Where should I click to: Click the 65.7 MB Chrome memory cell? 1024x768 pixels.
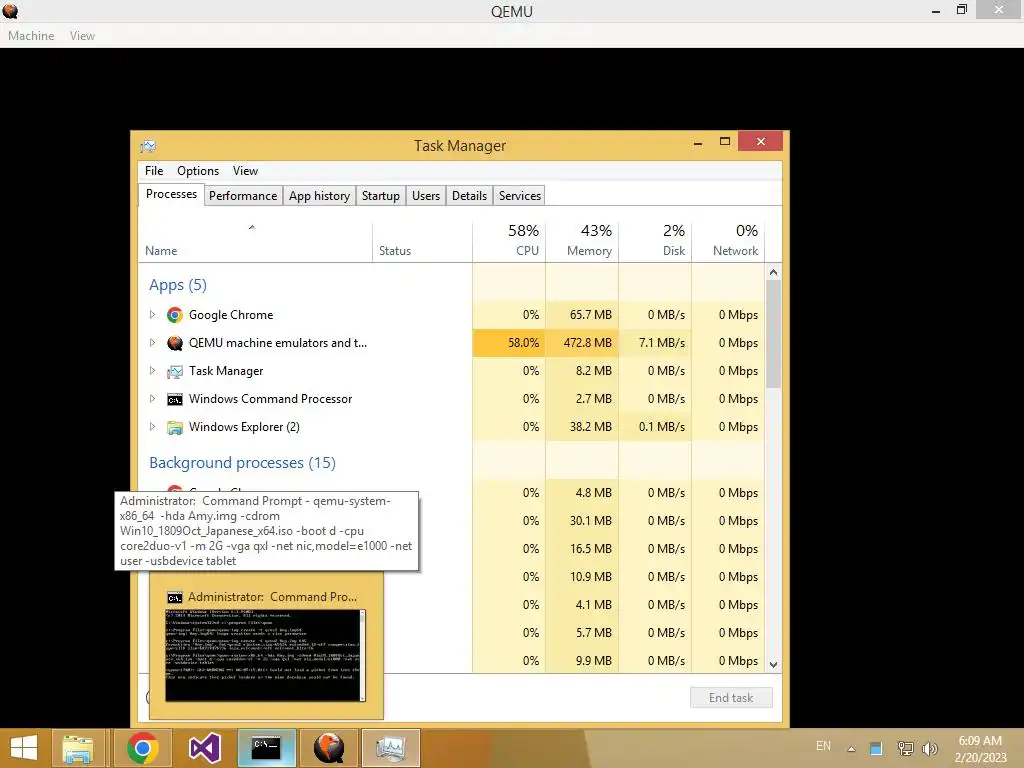point(582,315)
